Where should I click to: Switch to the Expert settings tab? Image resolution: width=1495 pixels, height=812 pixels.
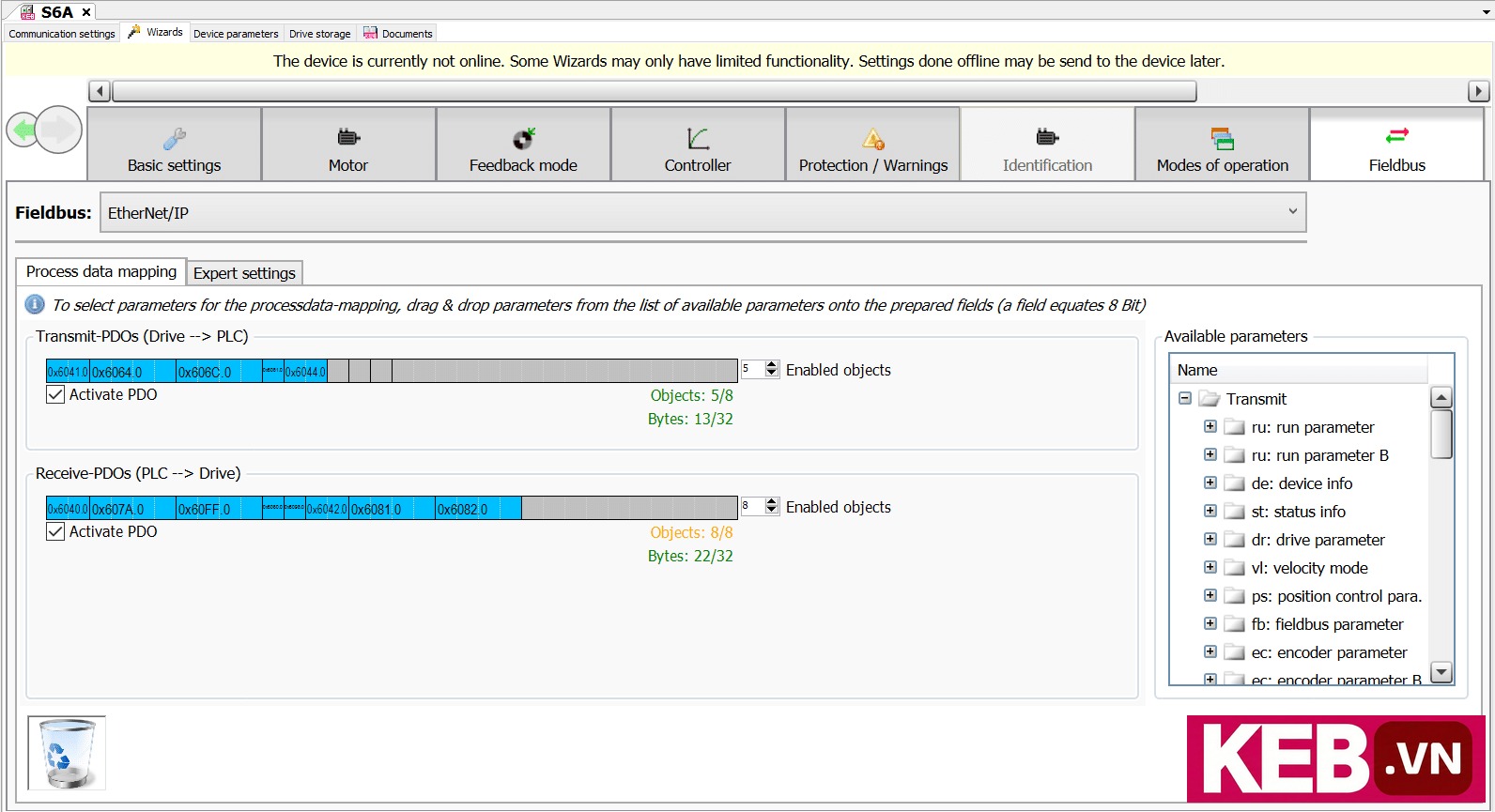coord(244,273)
